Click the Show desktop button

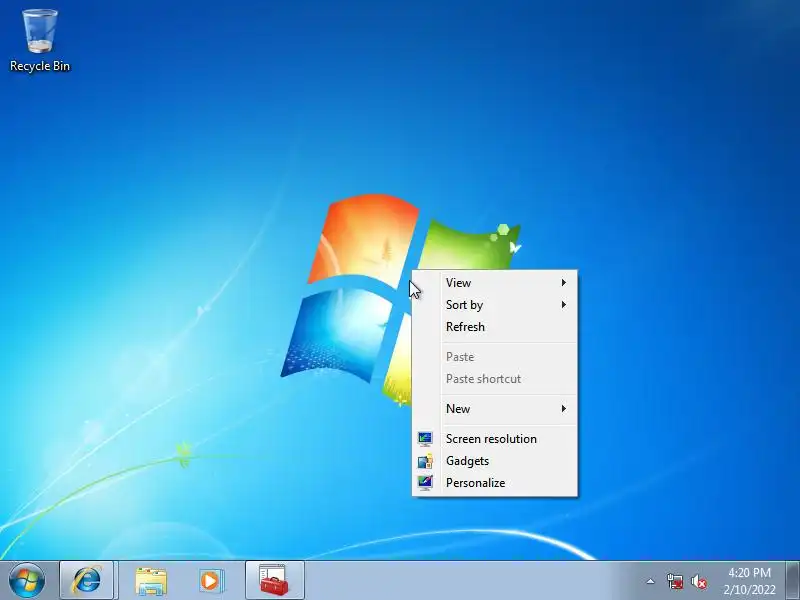coord(793,580)
